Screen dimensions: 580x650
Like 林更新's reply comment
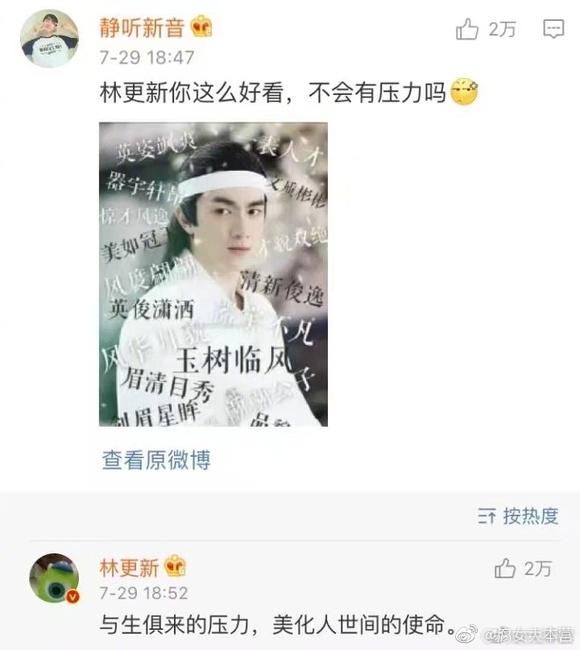click(505, 568)
